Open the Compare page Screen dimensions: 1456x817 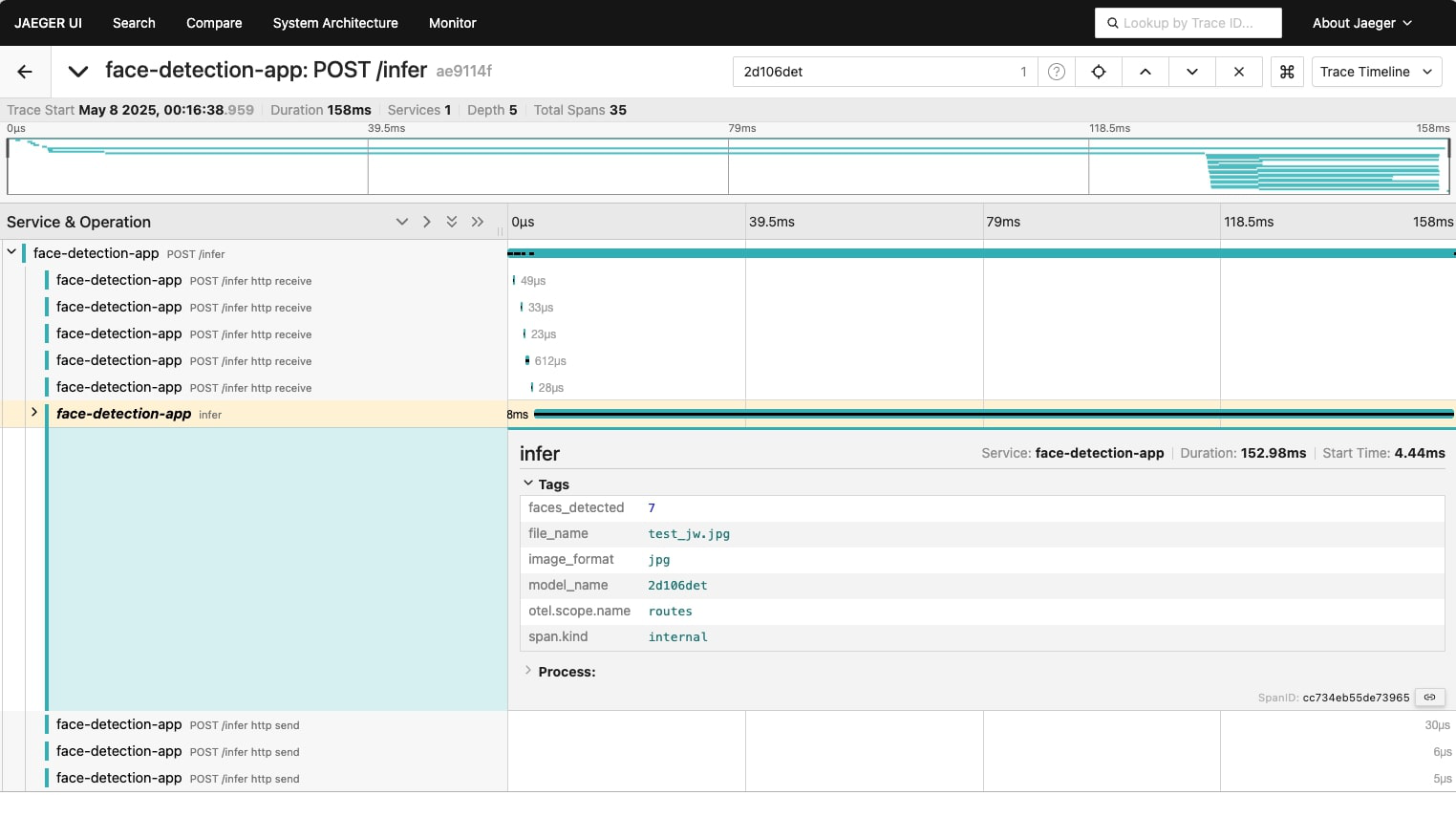(x=214, y=23)
